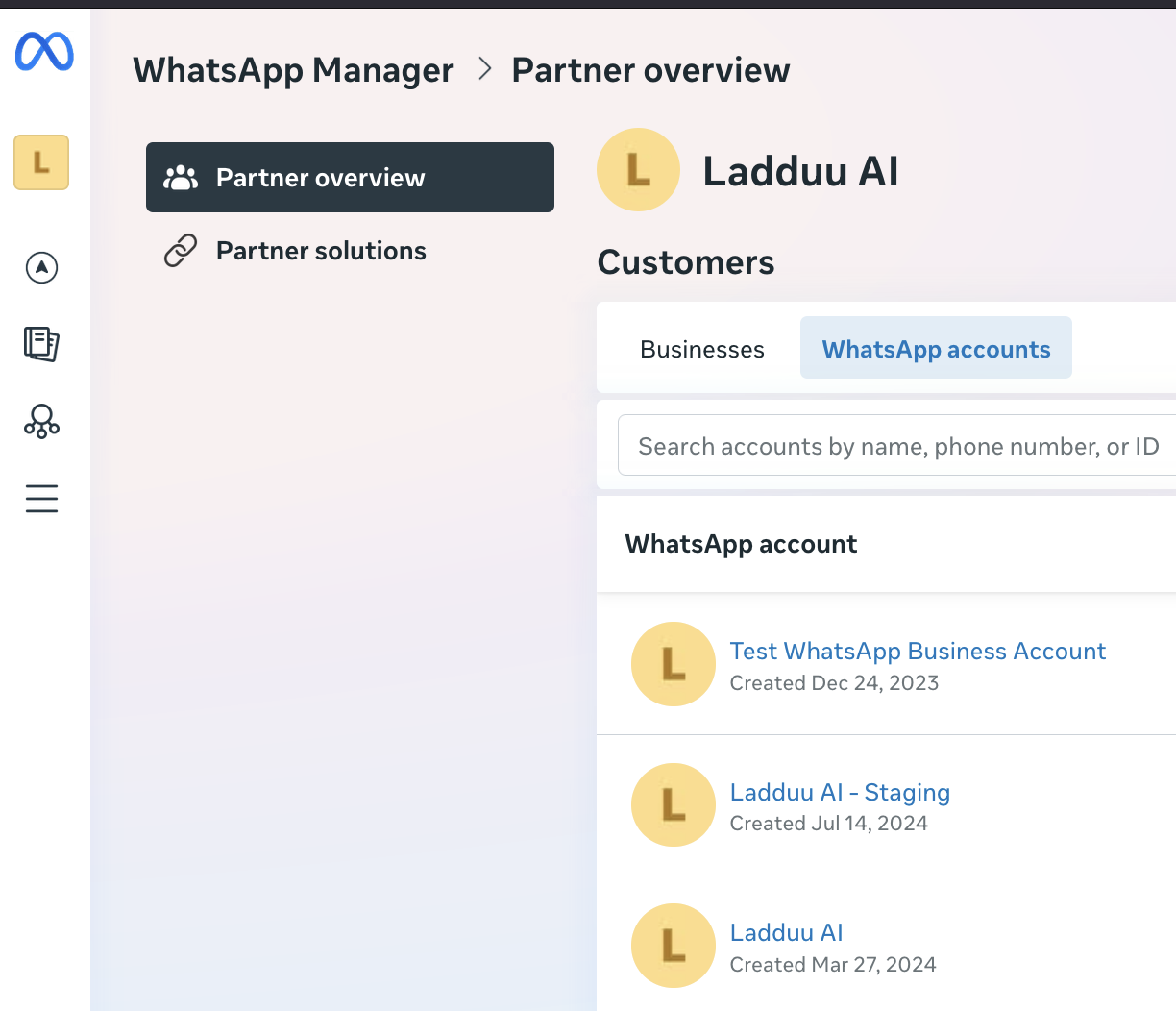Open Partner solutions navigation item
Screen dimensions: 1176x1011
pyautogui.click(x=321, y=251)
